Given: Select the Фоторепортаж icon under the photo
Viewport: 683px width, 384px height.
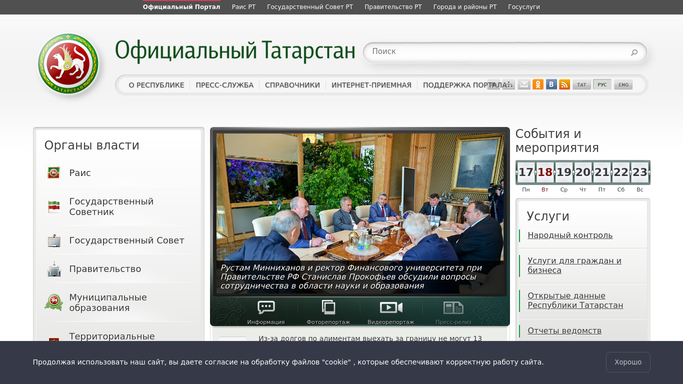Looking at the screenshot, I should click(328, 307).
